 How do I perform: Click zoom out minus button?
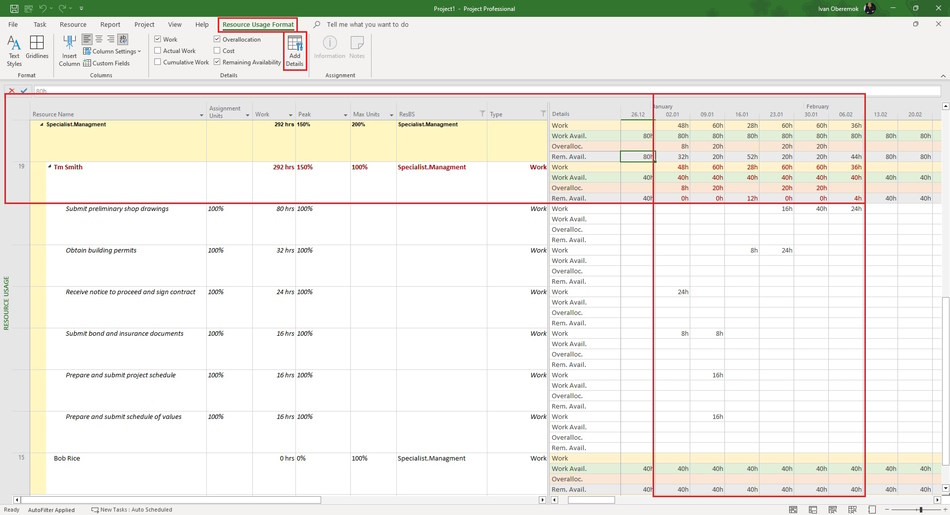[888, 510]
